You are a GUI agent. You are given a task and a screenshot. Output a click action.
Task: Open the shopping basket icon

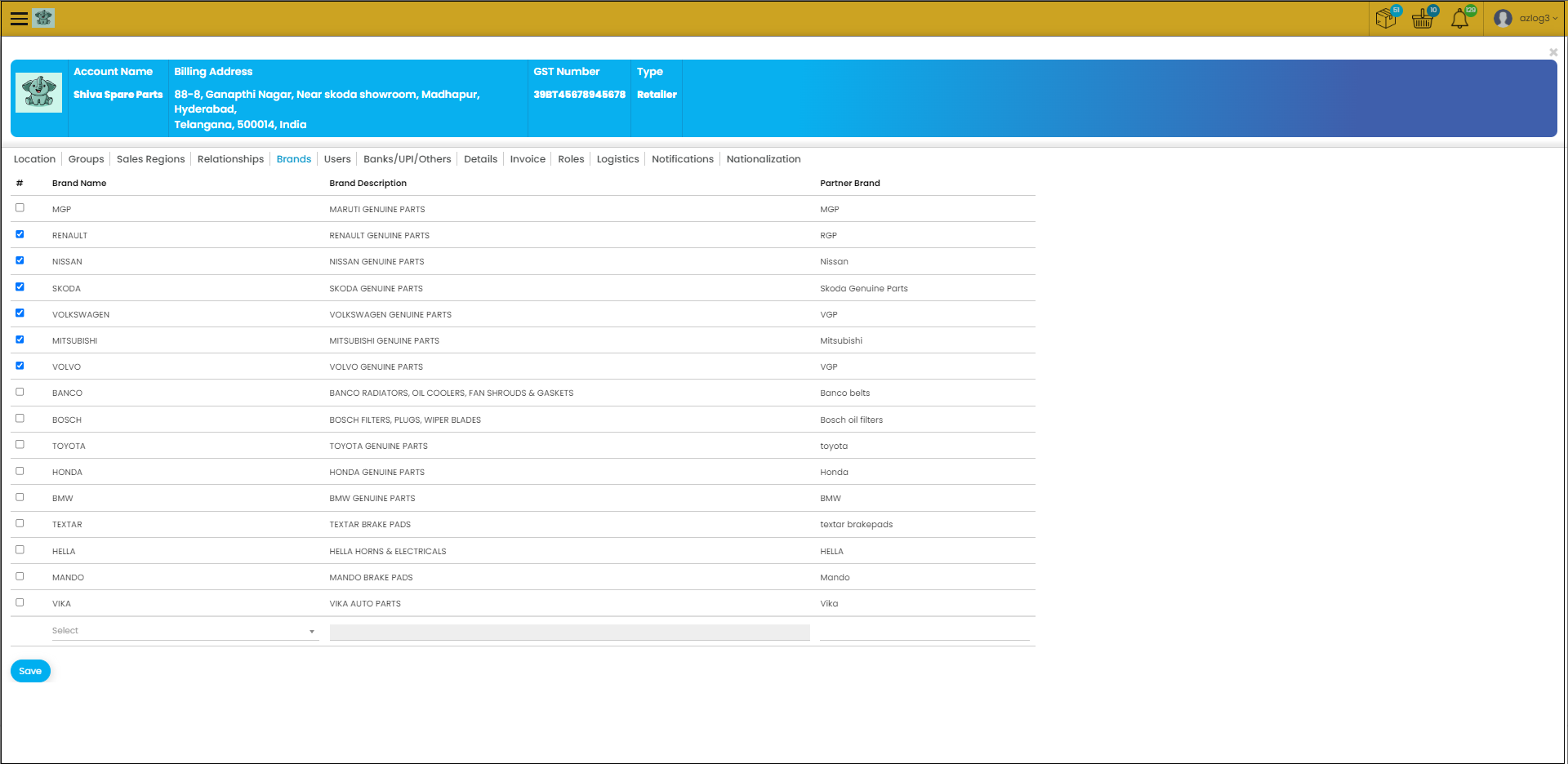coord(1424,17)
